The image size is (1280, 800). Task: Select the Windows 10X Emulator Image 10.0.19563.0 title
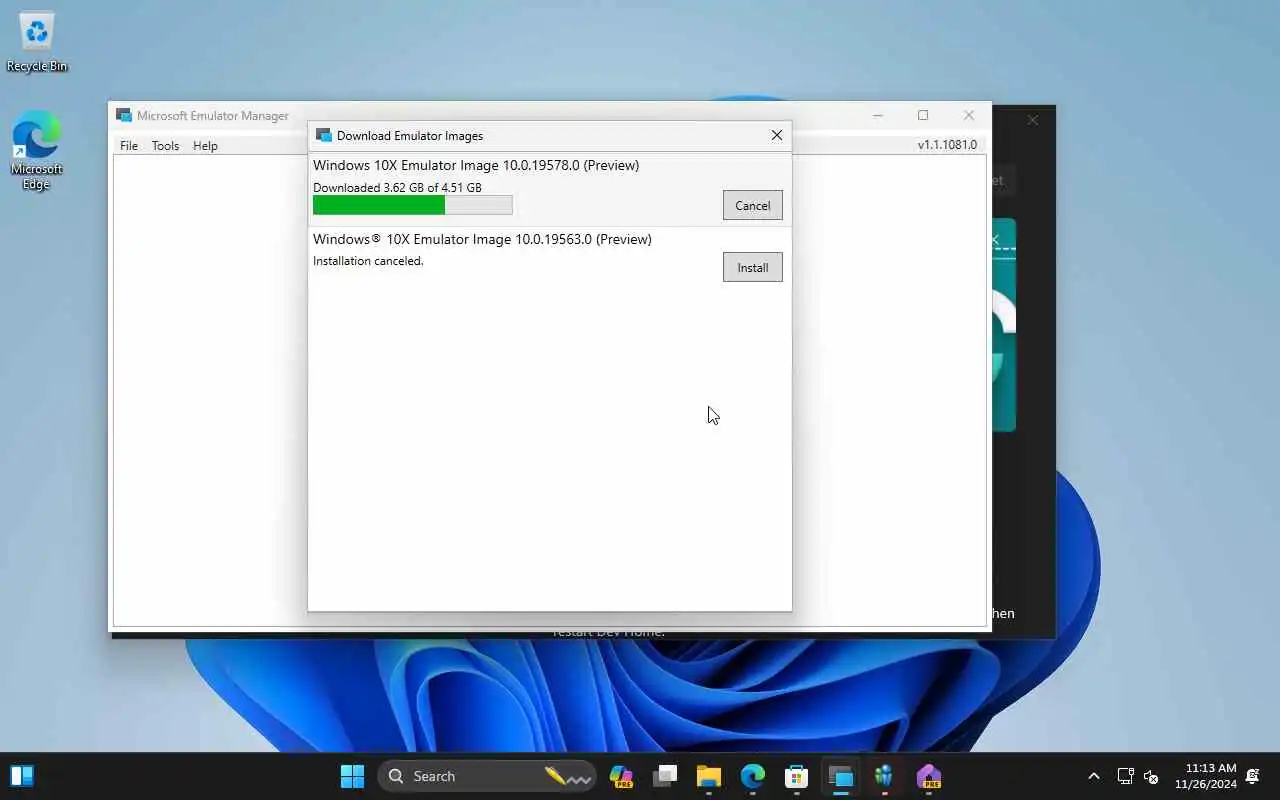[482, 239]
